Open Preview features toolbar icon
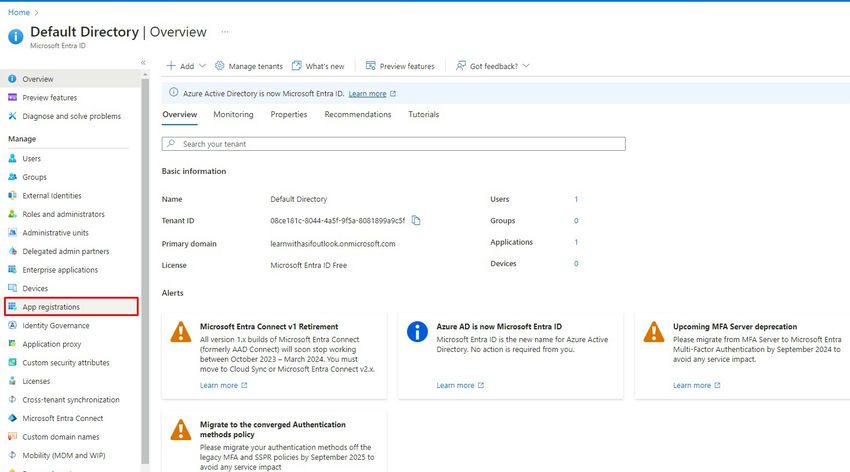The width and height of the screenshot is (850, 472). [x=371, y=66]
